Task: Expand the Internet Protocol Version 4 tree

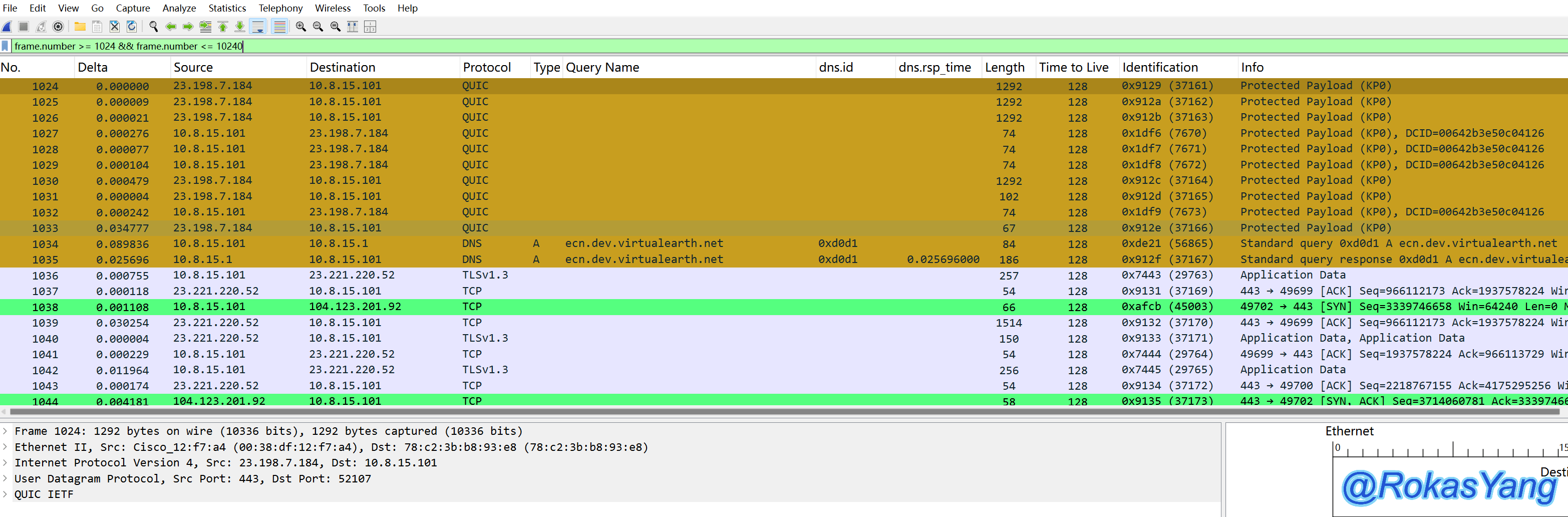Action: pos(6,463)
